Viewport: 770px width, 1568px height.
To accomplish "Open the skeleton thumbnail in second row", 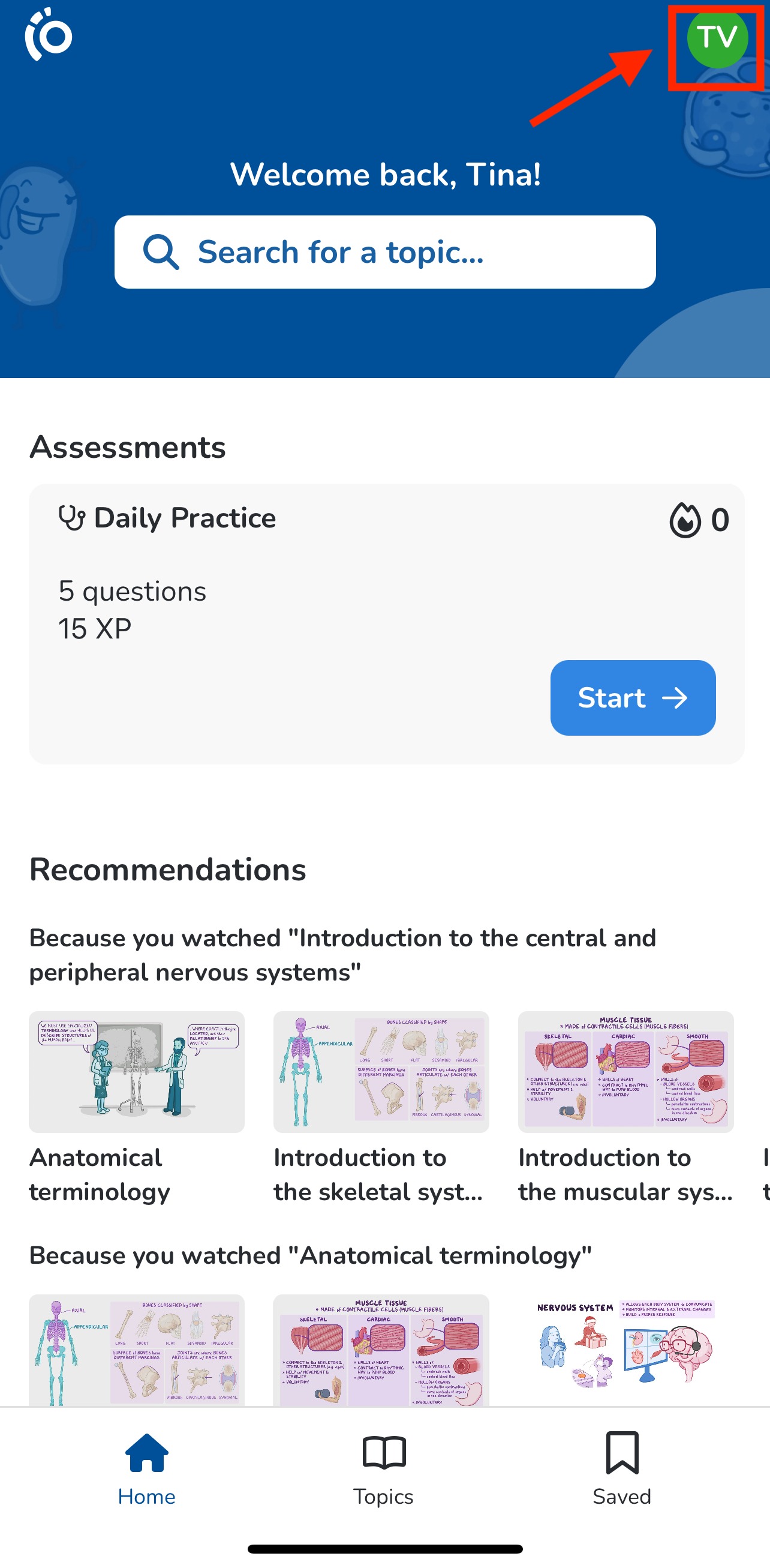I will pyautogui.click(x=137, y=1350).
